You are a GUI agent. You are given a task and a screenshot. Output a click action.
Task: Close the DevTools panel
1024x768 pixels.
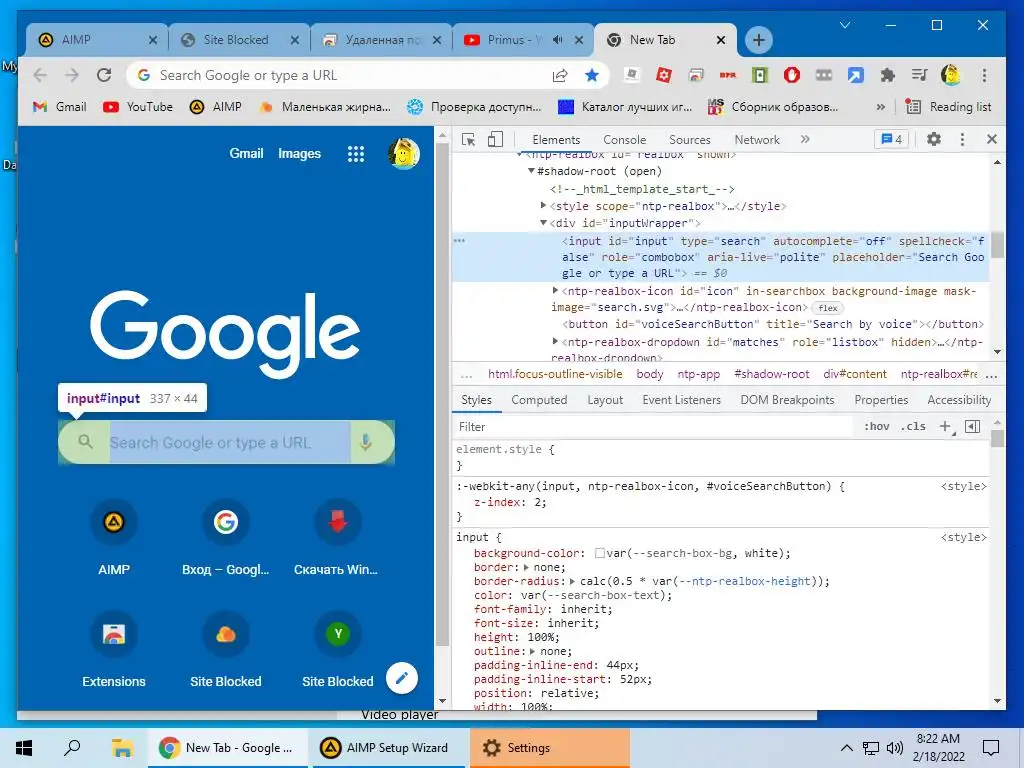pyautogui.click(x=991, y=139)
